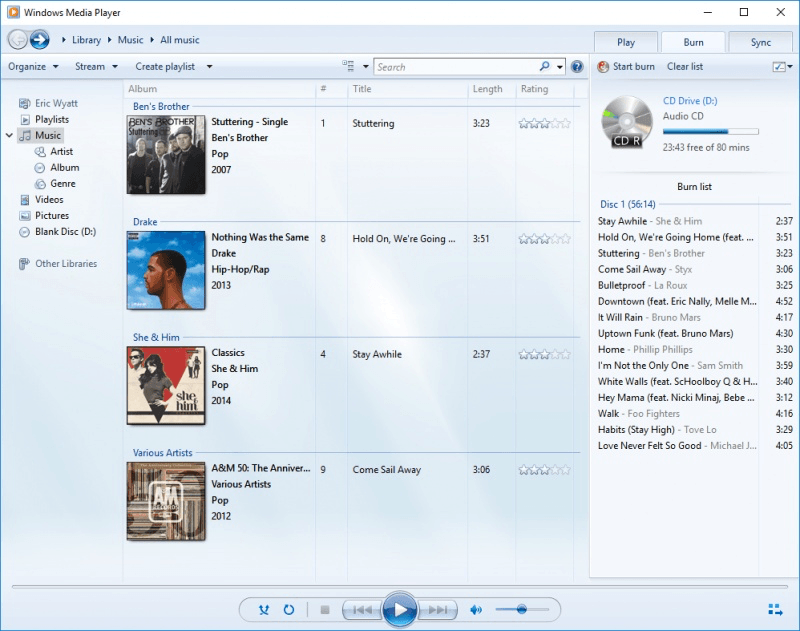
Task: Switch to the Play tab
Action: tap(626, 42)
